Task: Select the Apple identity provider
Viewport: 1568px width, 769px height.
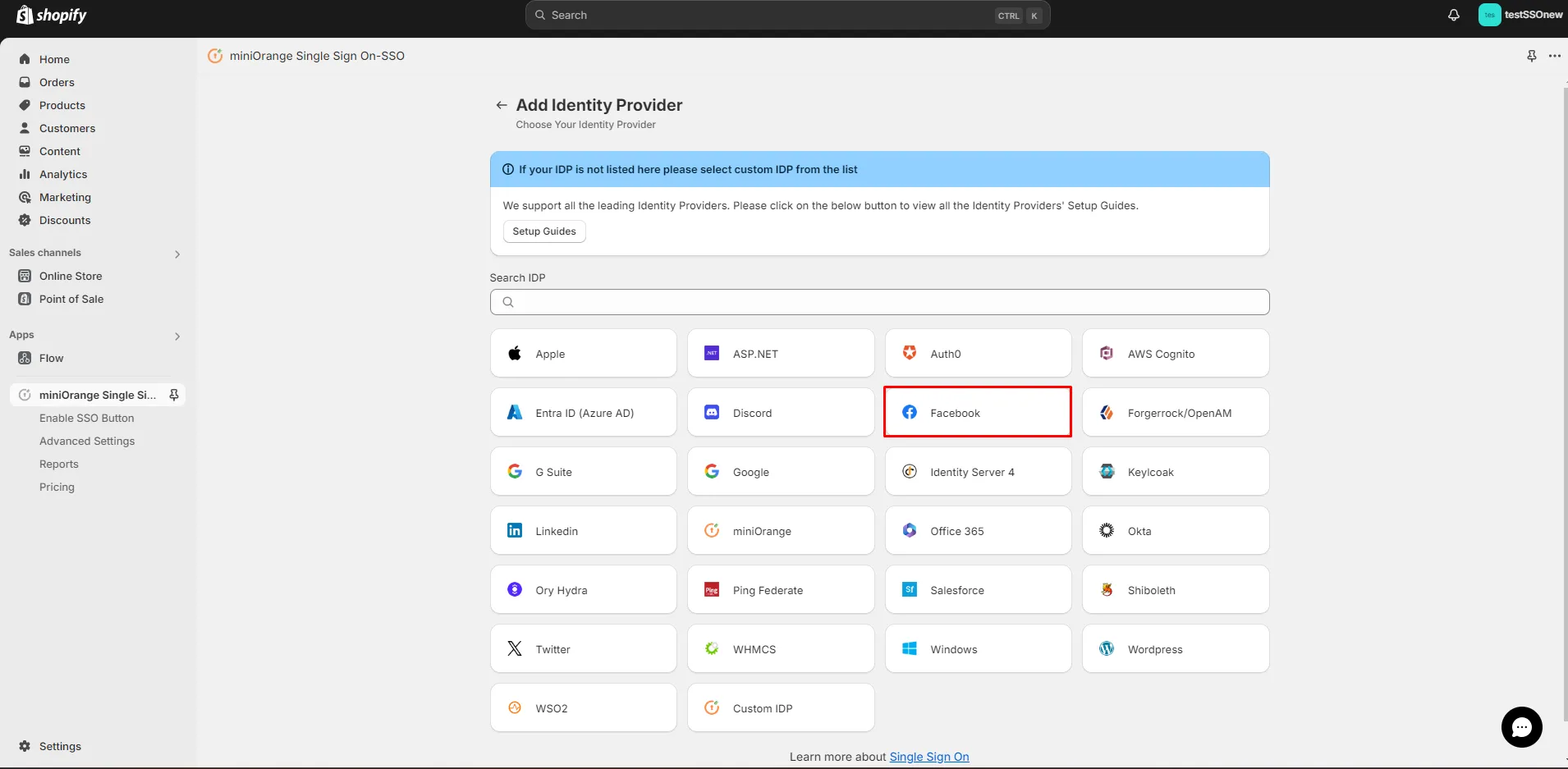Action: coord(584,354)
